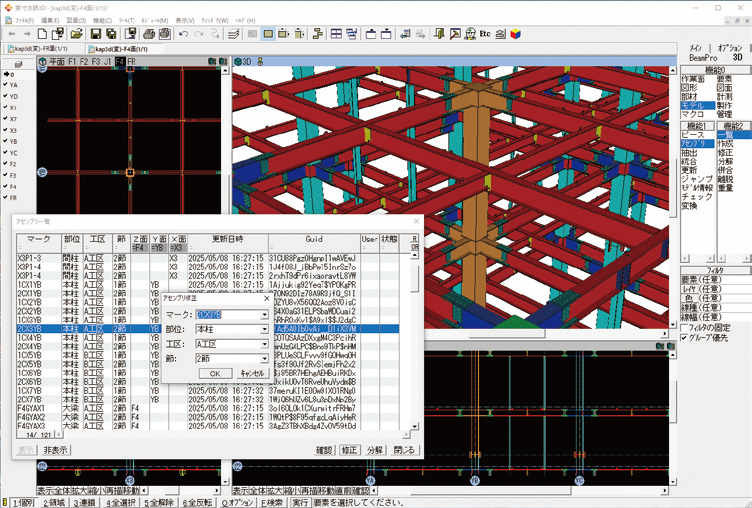The image size is (752, 508).
Task: Expand the 節 dropdown in the dialog
Action: pos(264,358)
